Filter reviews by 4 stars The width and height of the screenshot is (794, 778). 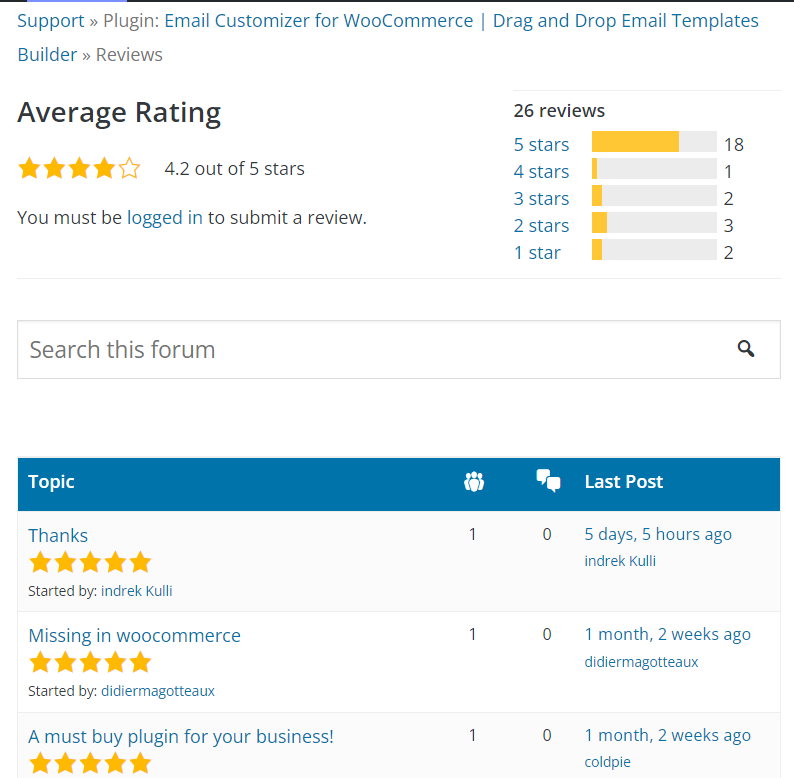point(541,172)
